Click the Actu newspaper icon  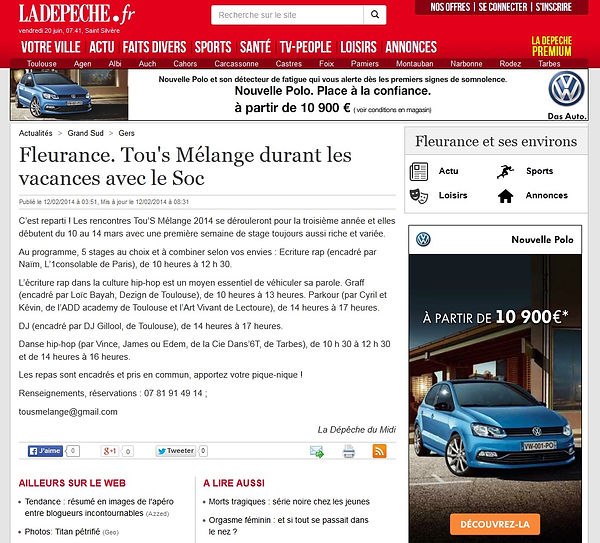(x=419, y=171)
